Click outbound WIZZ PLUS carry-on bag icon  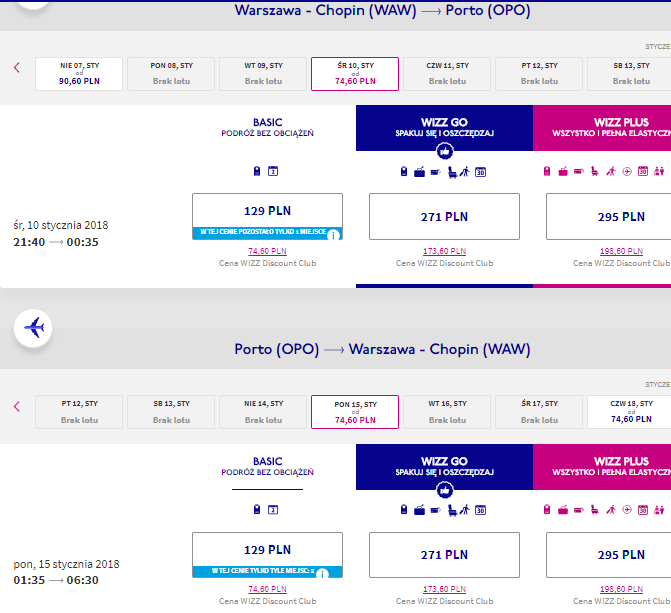[x=546, y=171]
